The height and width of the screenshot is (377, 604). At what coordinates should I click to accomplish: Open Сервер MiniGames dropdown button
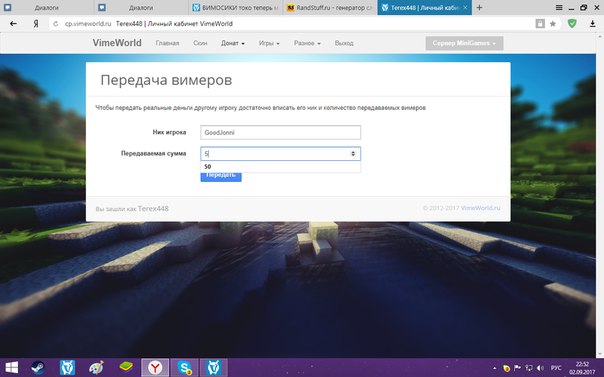[x=464, y=43]
